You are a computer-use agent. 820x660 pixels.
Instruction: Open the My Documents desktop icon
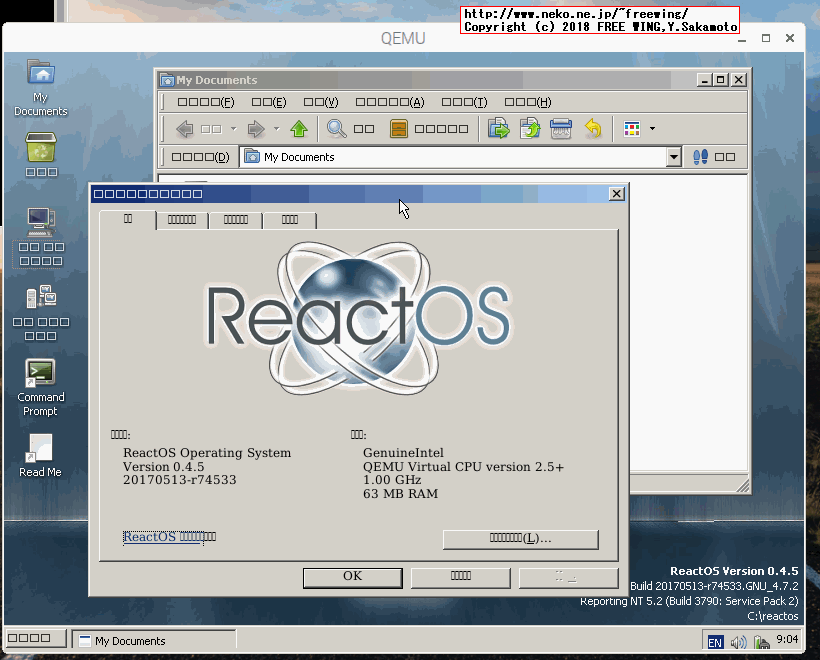[x=41, y=87]
